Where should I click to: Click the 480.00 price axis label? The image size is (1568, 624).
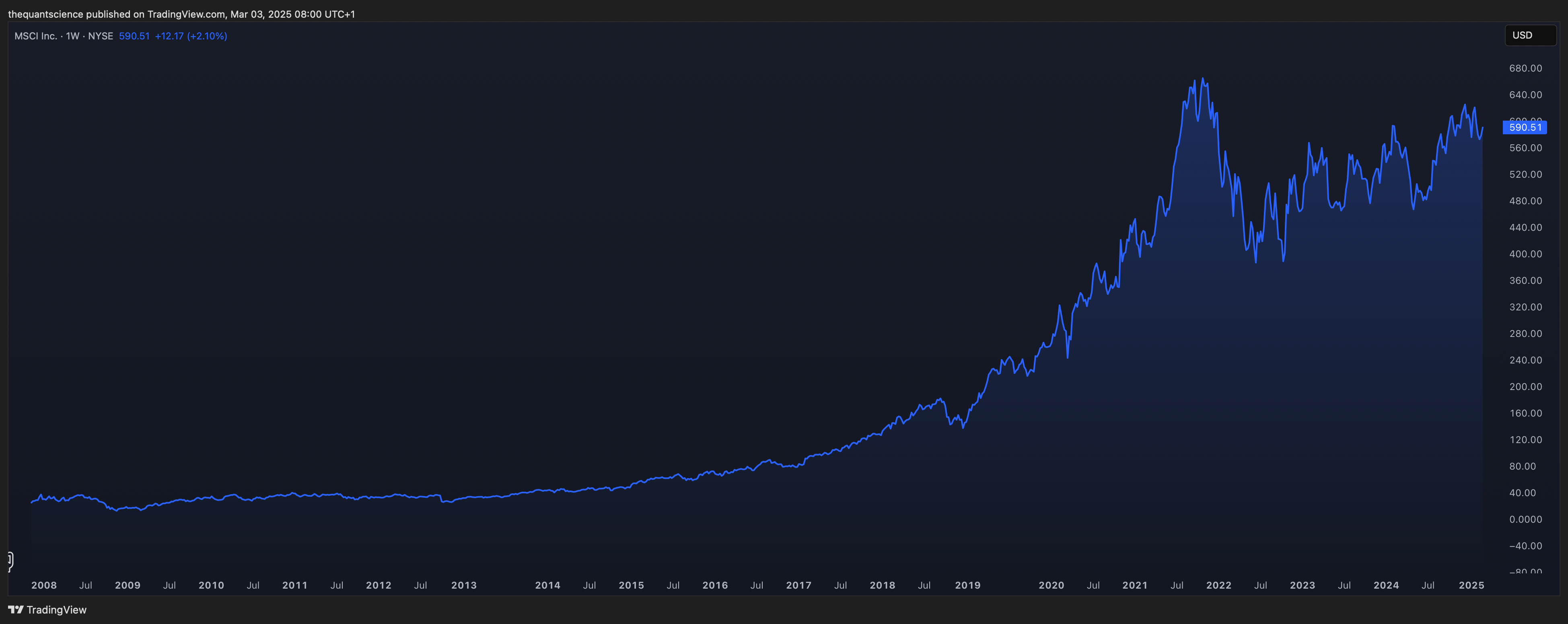coord(1525,201)
